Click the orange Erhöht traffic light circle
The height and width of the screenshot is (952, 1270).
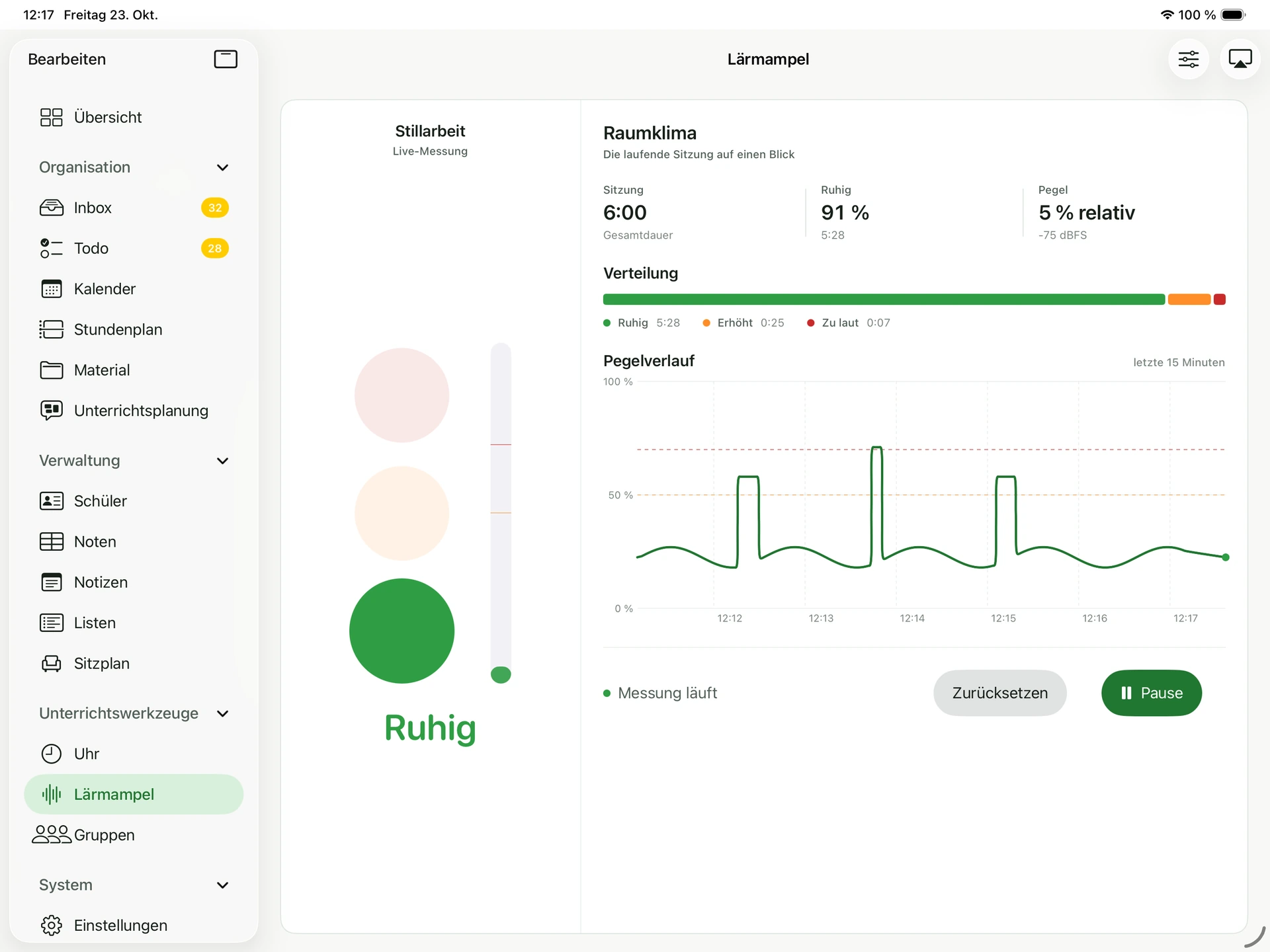[402, 513]
